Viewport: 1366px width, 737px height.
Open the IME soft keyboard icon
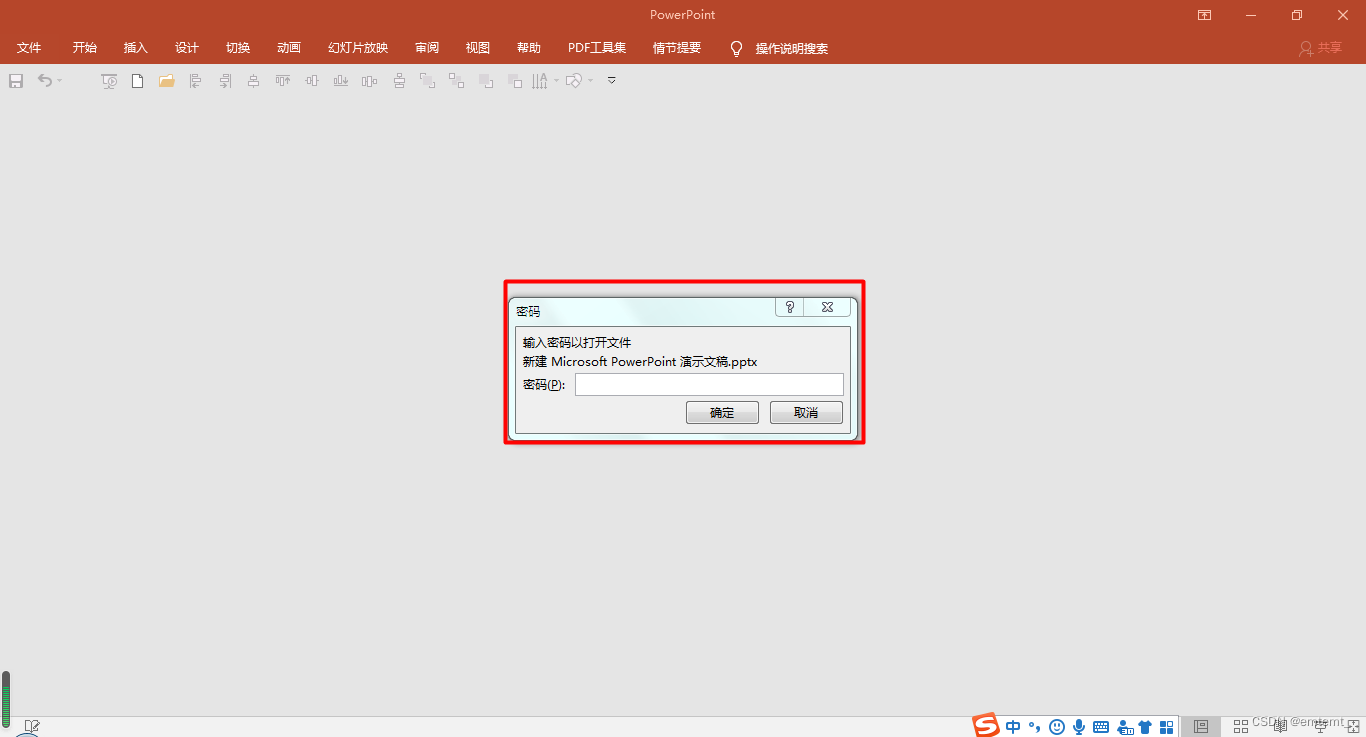pyautogui.click(x=1101, y=727)
